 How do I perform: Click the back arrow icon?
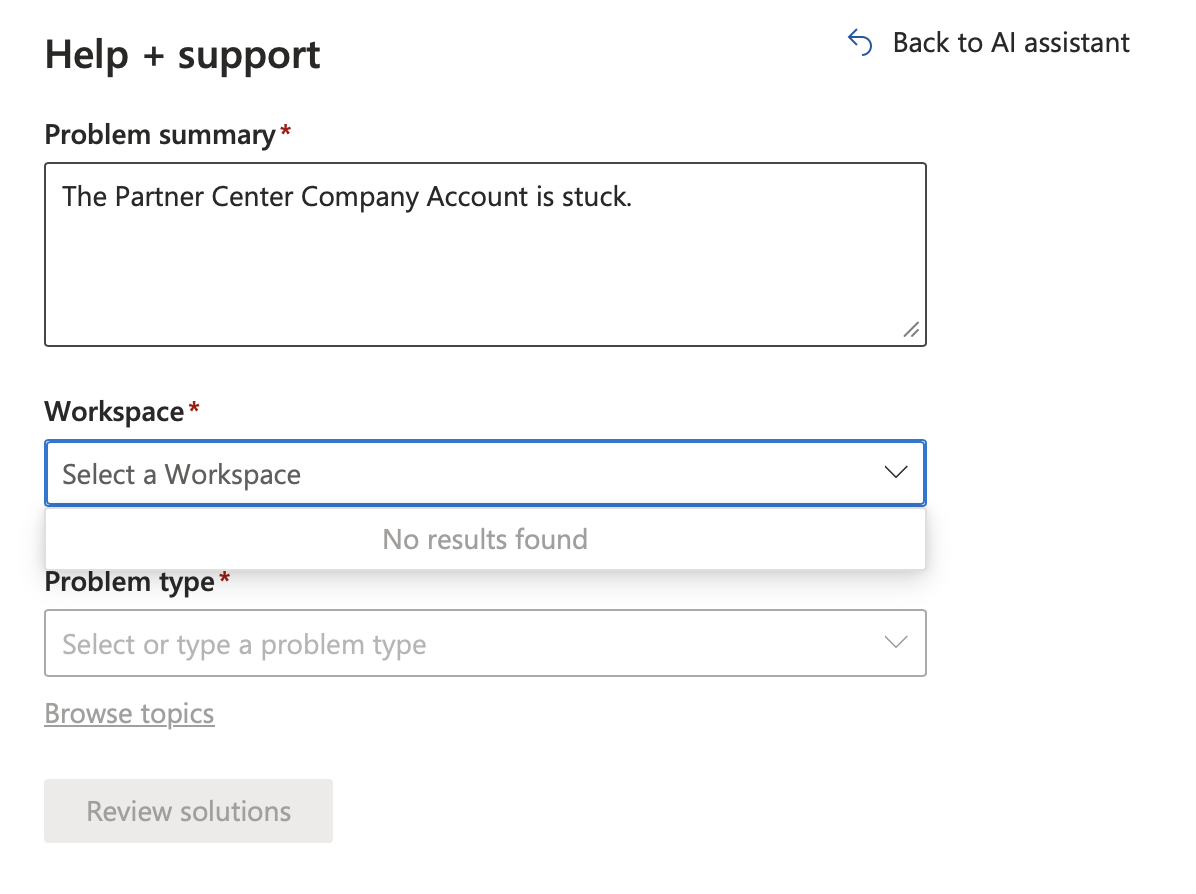pyautogui.click(x=860, y=42)
